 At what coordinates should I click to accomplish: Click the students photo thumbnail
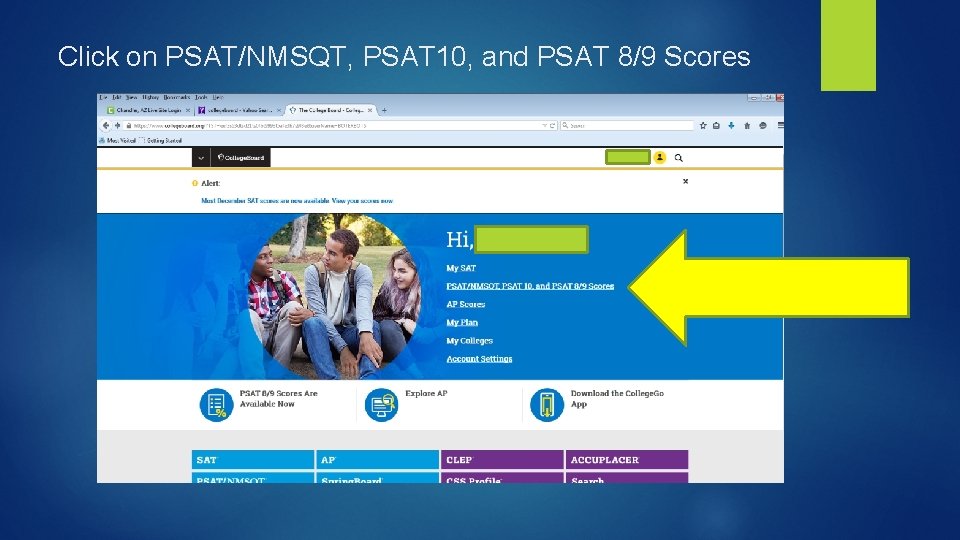(x=334, y=297)
